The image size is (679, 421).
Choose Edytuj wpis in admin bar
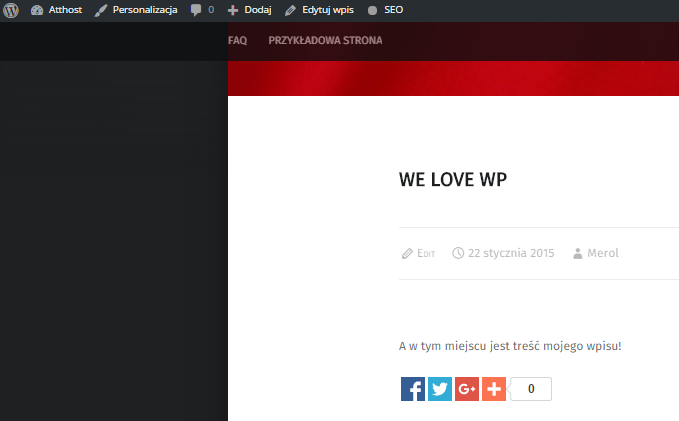point(328,10)
